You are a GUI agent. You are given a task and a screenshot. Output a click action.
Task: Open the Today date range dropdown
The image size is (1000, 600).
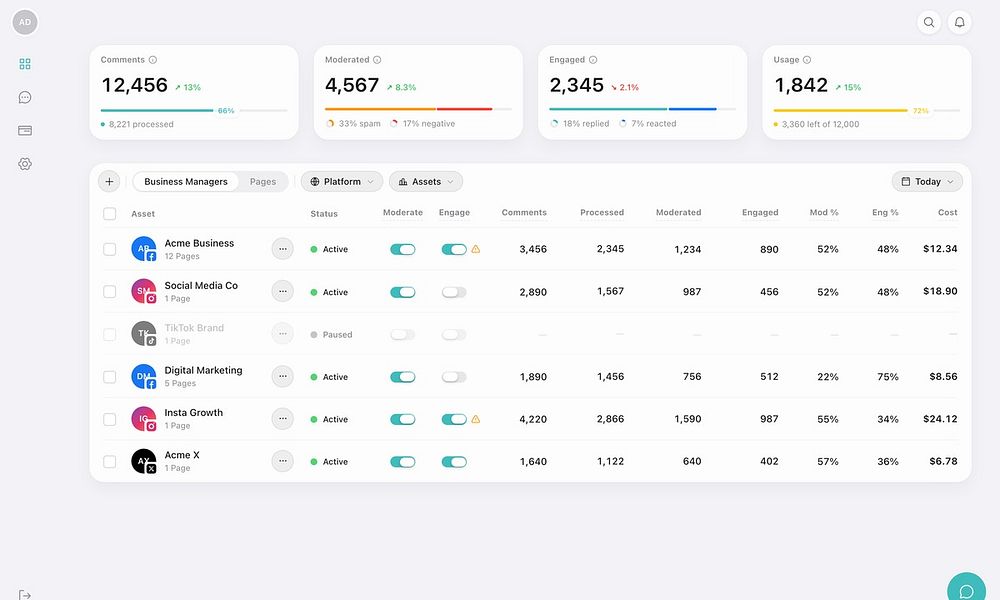927,182
